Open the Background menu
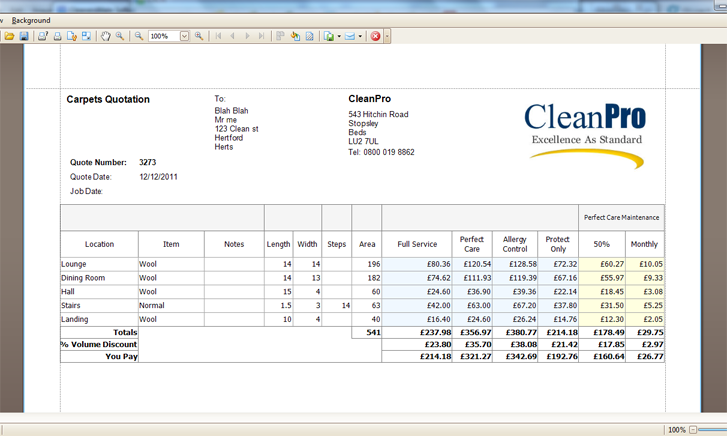 coord(31,20)
